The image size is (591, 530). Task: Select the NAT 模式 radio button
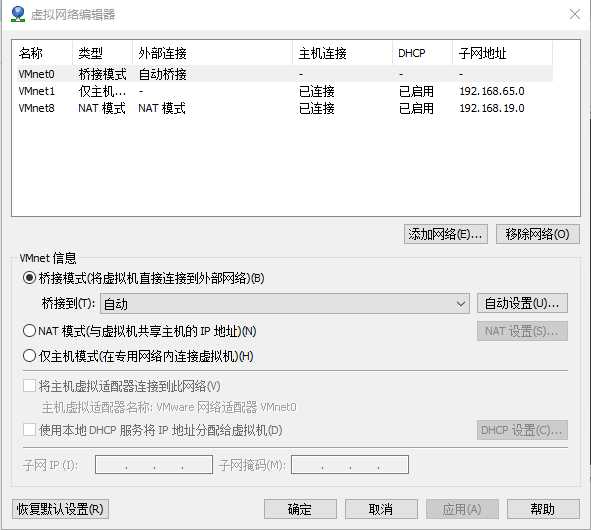click(x=29, y=331)
